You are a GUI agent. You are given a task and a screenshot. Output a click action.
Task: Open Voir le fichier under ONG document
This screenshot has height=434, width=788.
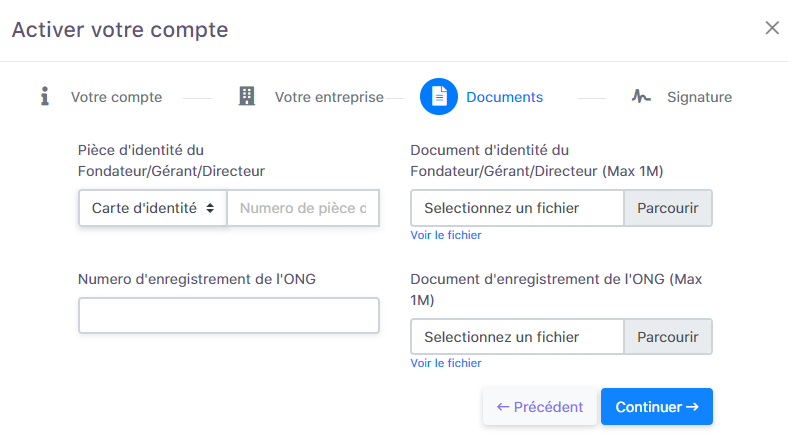coord(446,363)
